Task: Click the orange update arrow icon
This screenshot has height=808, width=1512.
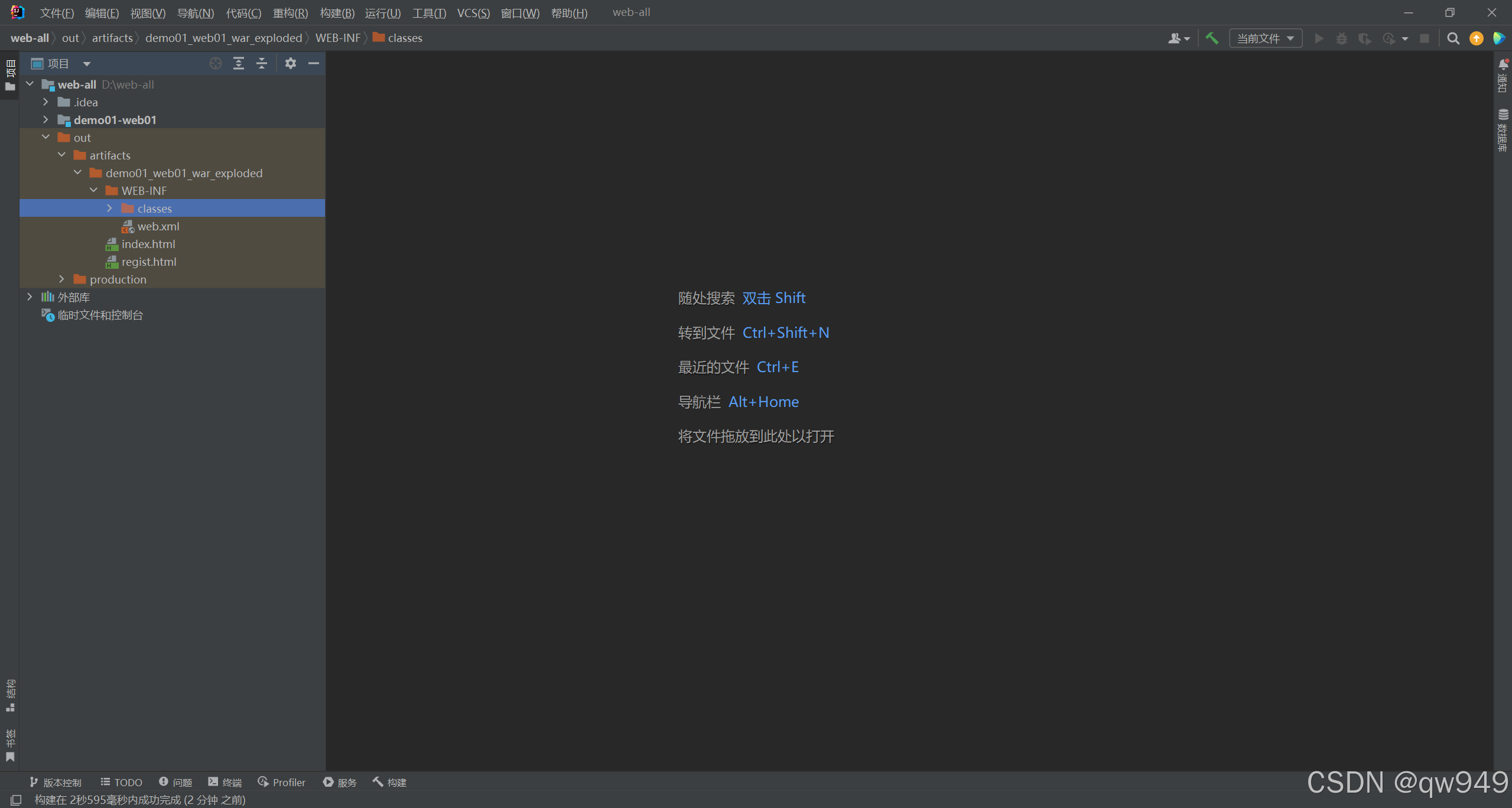Action: click(x=1476, y=38)
